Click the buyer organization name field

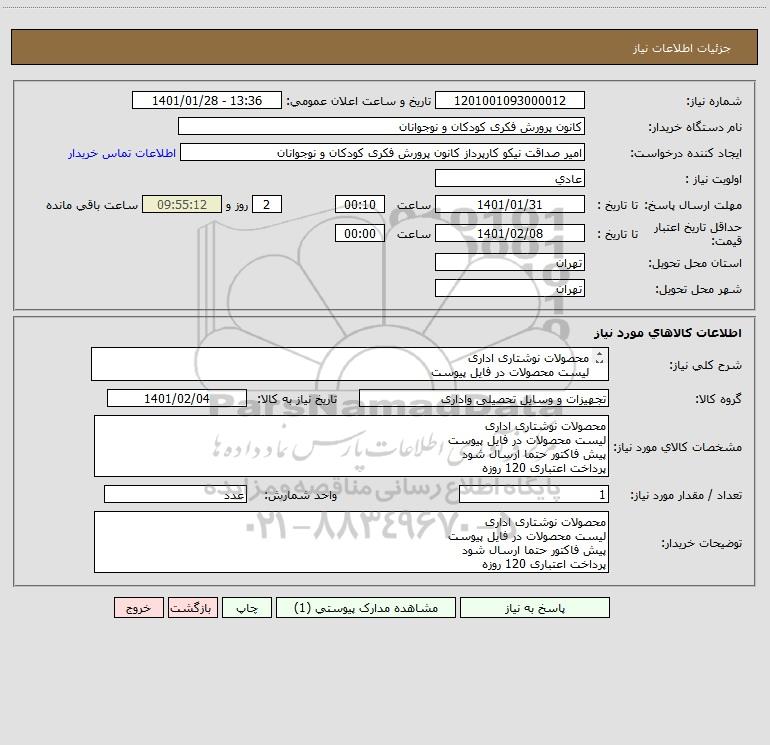pyautogui.click(x=381, y=126)
